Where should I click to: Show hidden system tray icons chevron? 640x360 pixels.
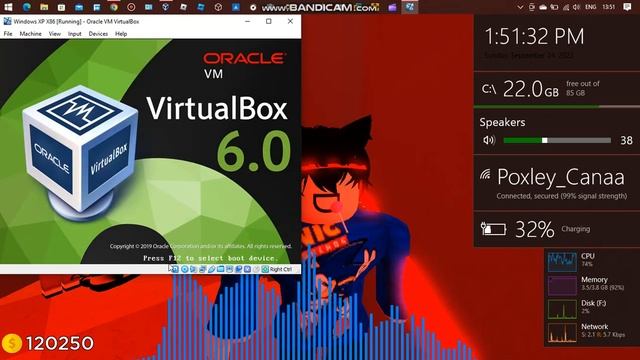point(520,7)
